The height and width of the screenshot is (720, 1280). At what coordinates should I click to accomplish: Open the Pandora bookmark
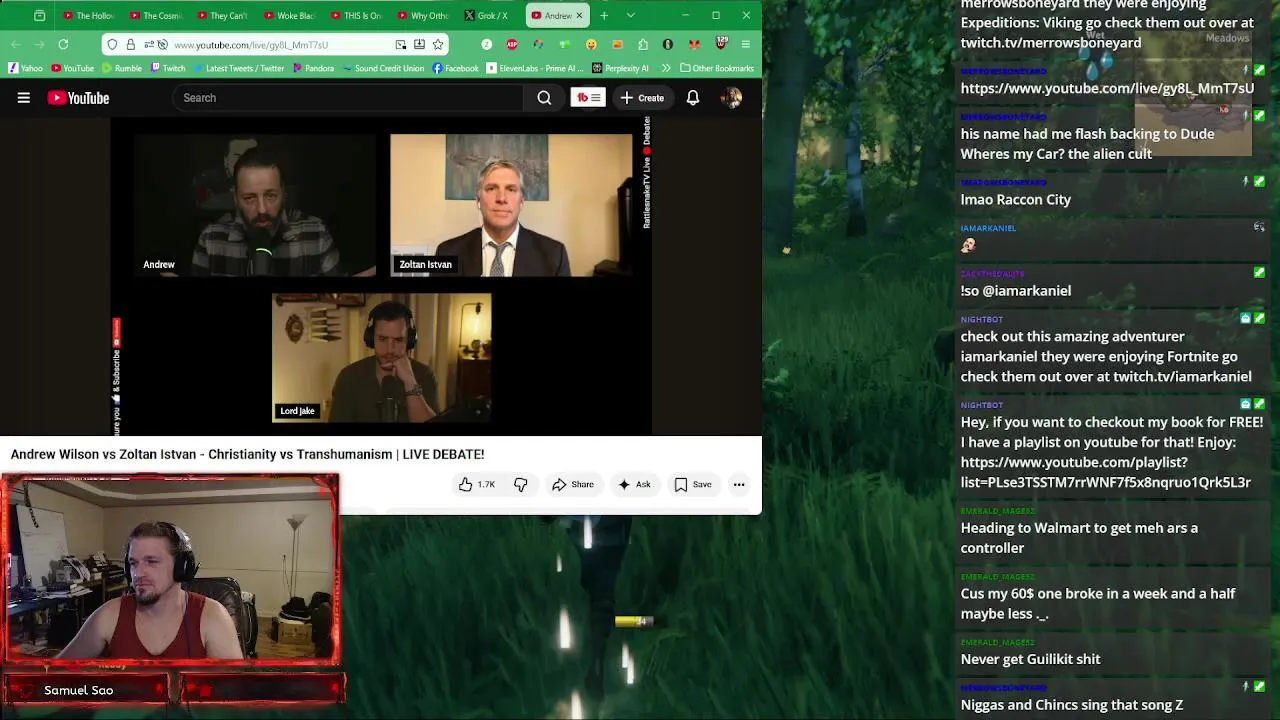[313, 68]
